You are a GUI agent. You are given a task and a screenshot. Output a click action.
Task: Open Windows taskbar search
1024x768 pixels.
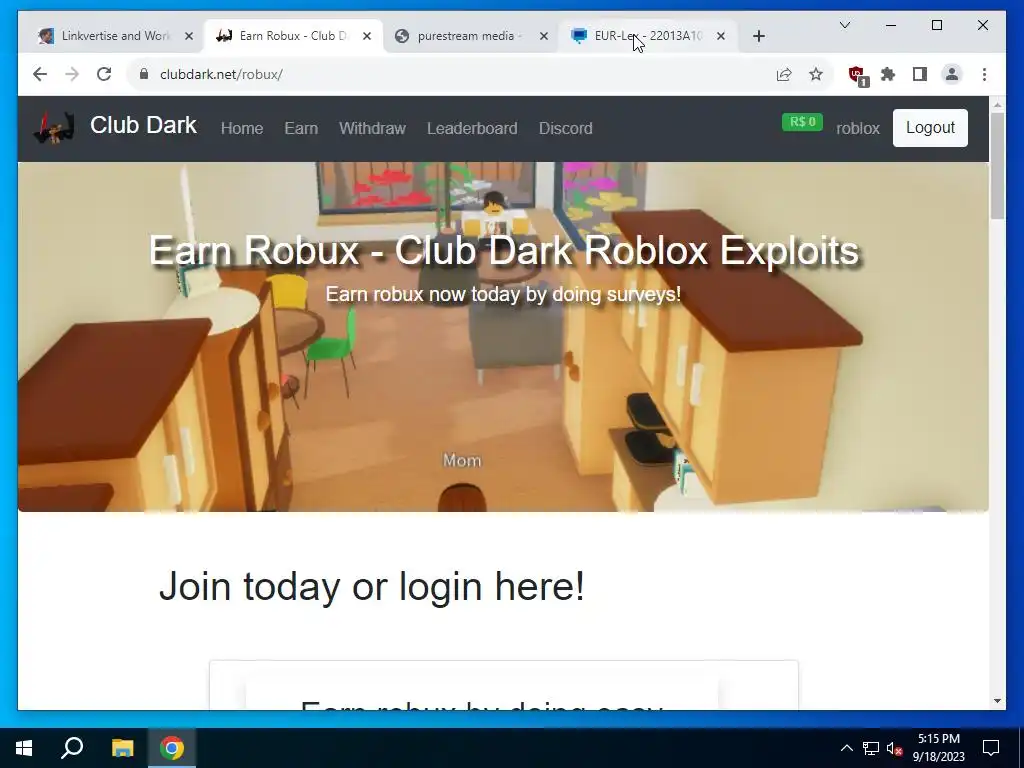click(x=72, y=748)
